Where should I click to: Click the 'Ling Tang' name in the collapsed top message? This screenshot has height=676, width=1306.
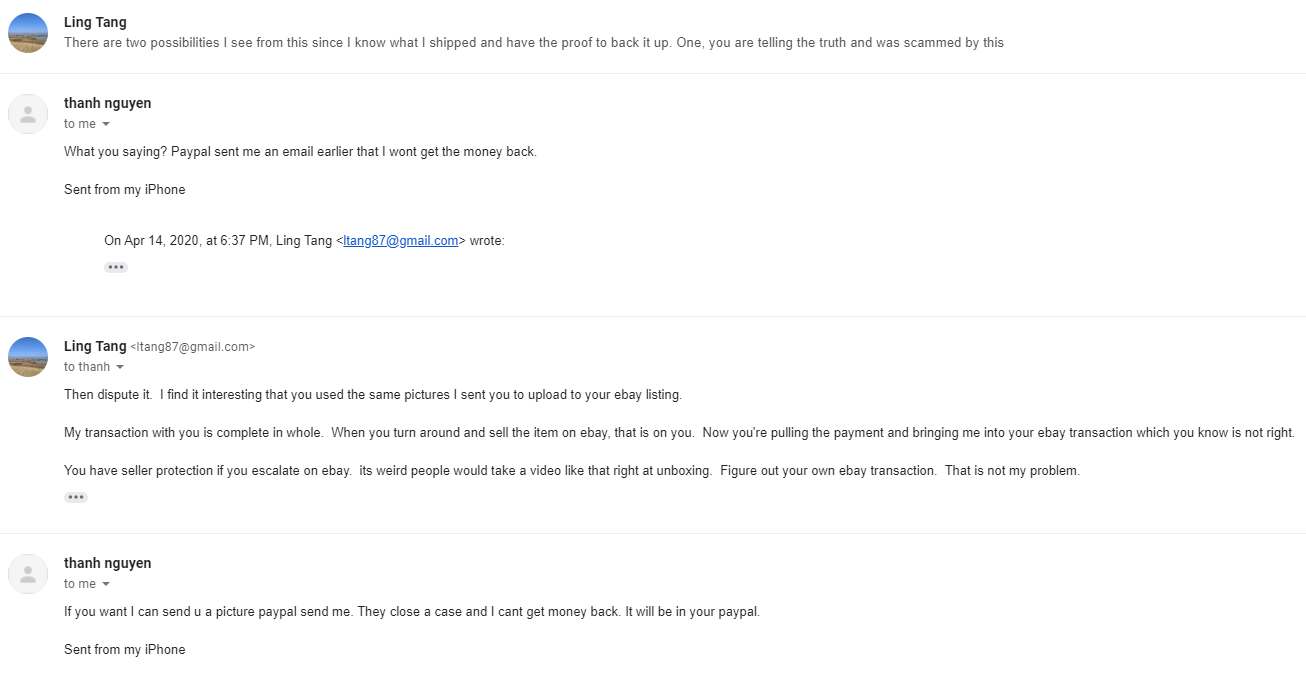pyautogui.click(x=95, y=22)
